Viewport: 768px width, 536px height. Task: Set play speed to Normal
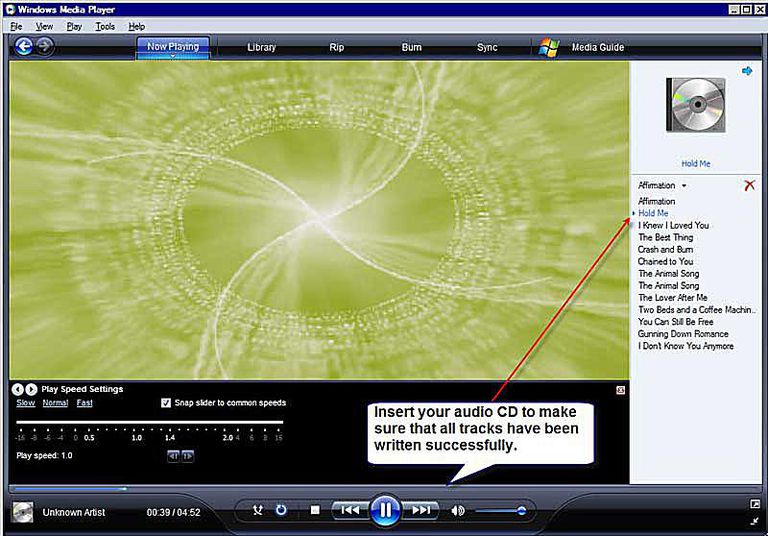[x=55, y=403]
